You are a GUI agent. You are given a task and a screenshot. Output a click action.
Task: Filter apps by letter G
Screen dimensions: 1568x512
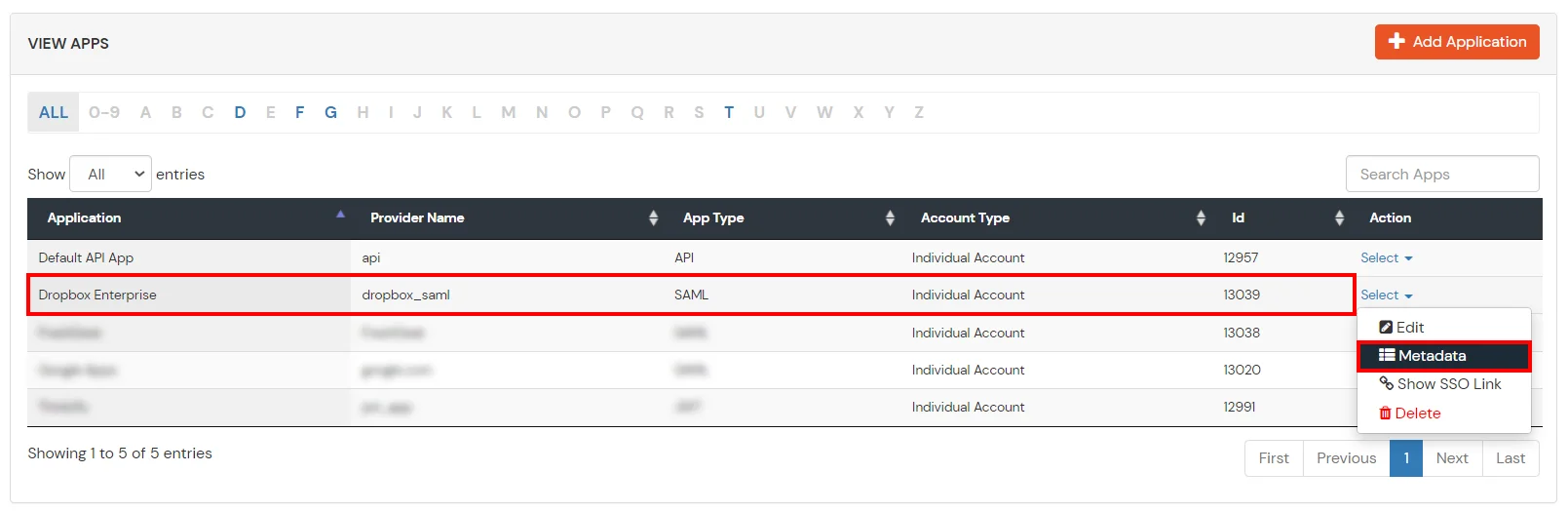pyautogui.click(x=331, y=112)
